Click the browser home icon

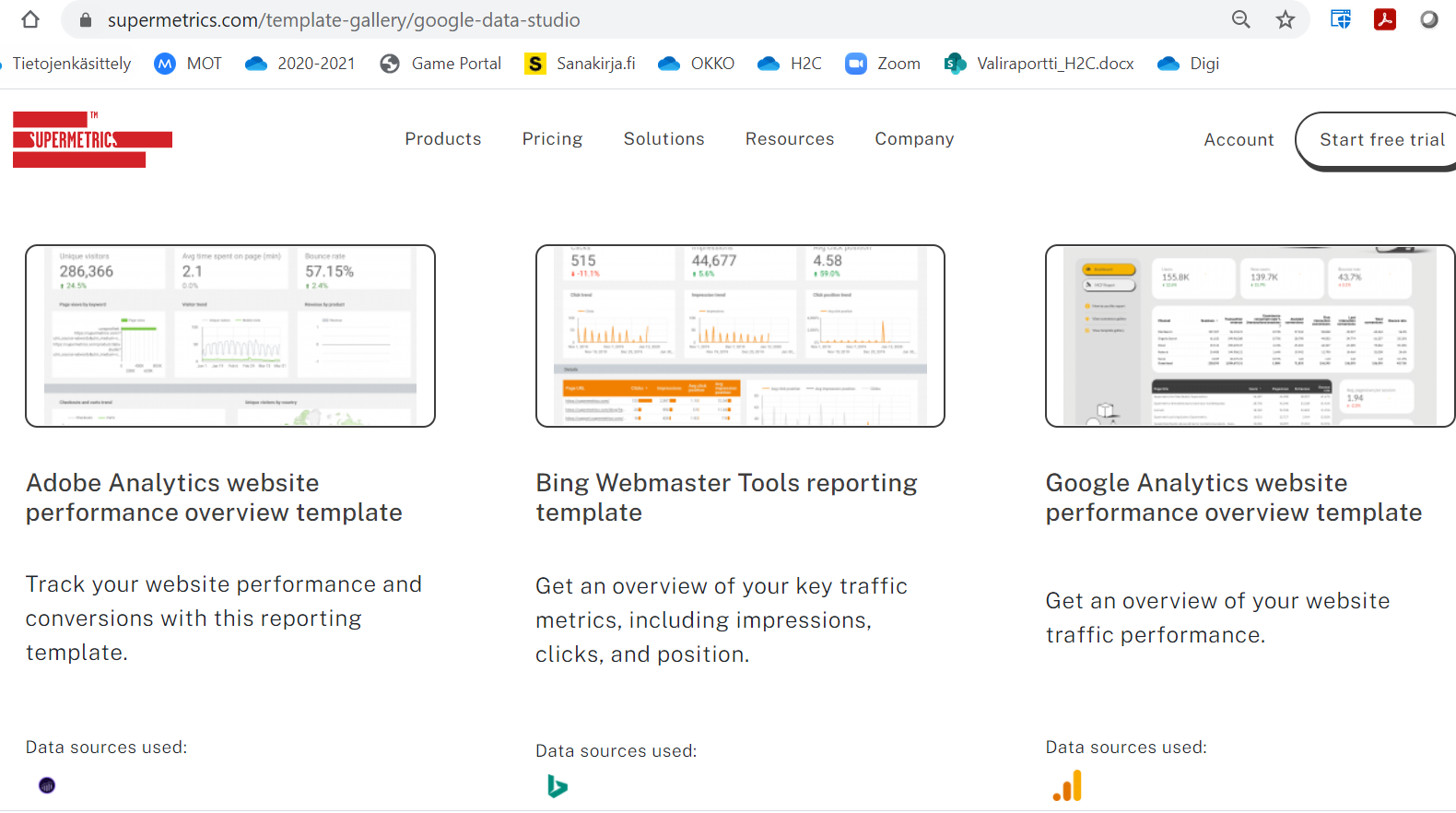tap(30, 19)
